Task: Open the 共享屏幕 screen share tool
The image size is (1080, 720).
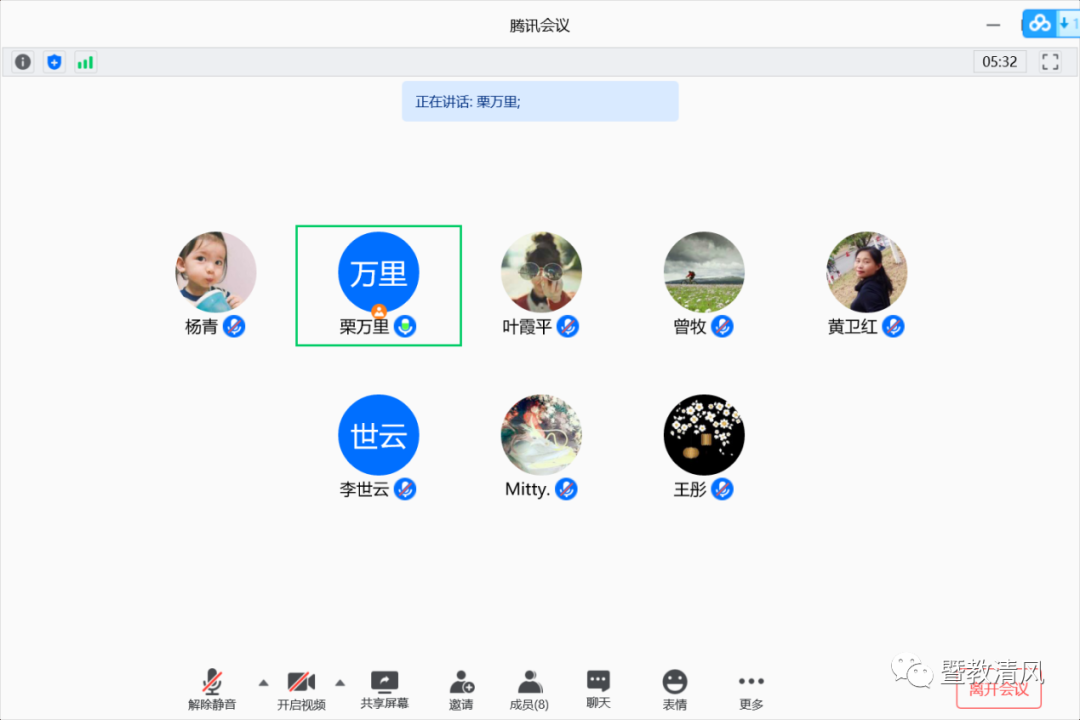Action: 384,690
